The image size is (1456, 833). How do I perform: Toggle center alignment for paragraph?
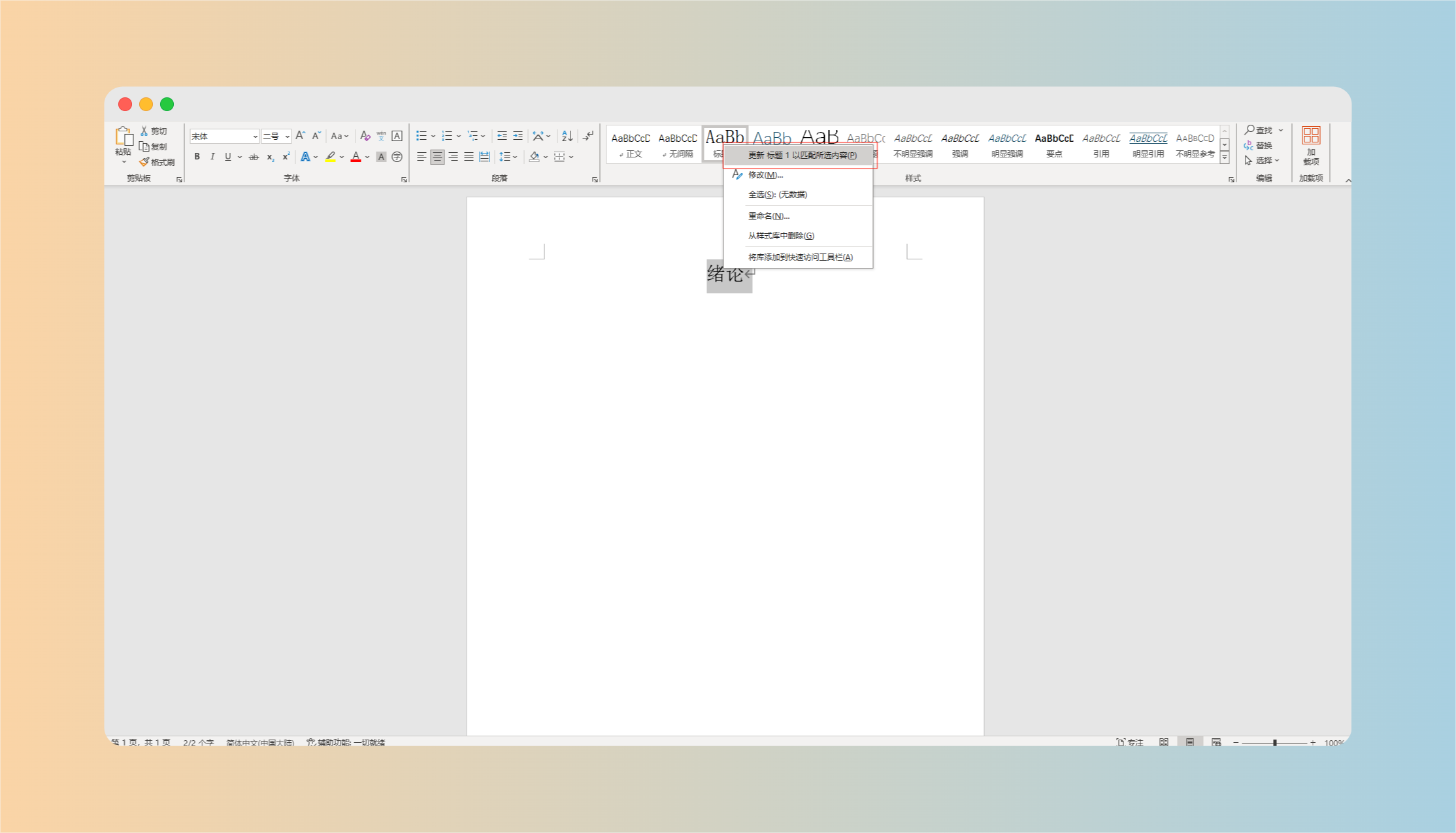tap(437, 157)
